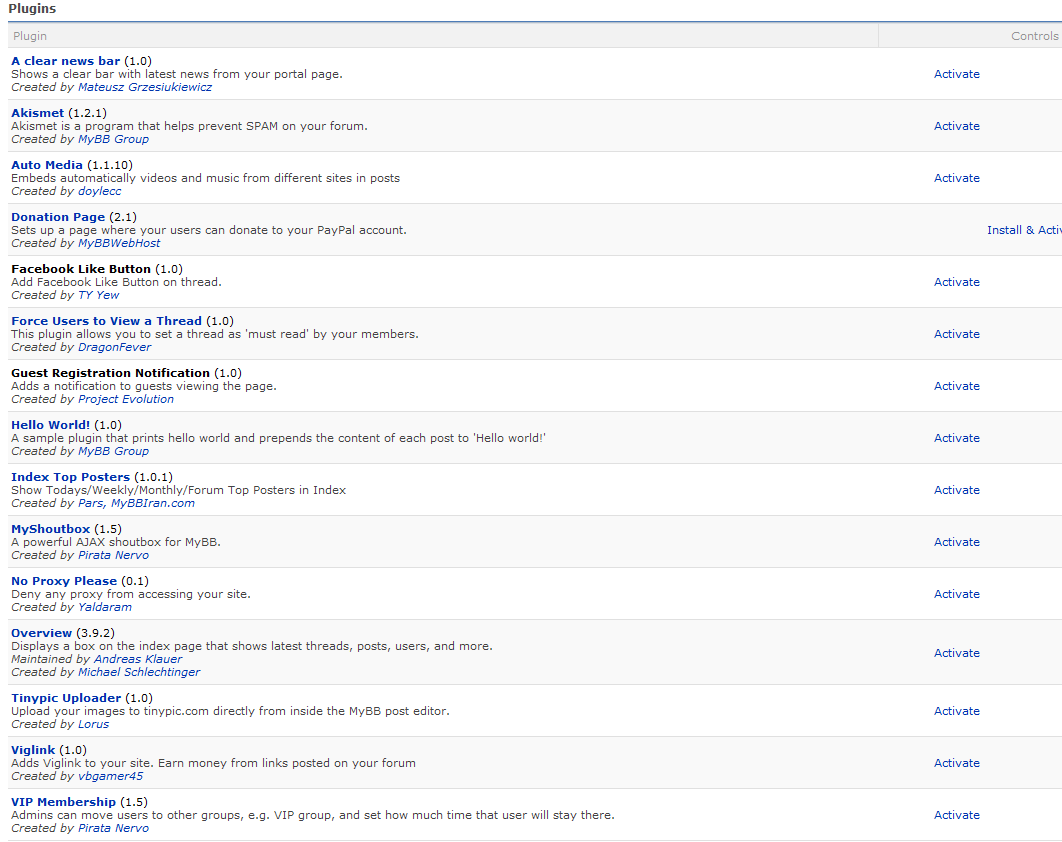Open author Yaldaram link

(105, 608)
